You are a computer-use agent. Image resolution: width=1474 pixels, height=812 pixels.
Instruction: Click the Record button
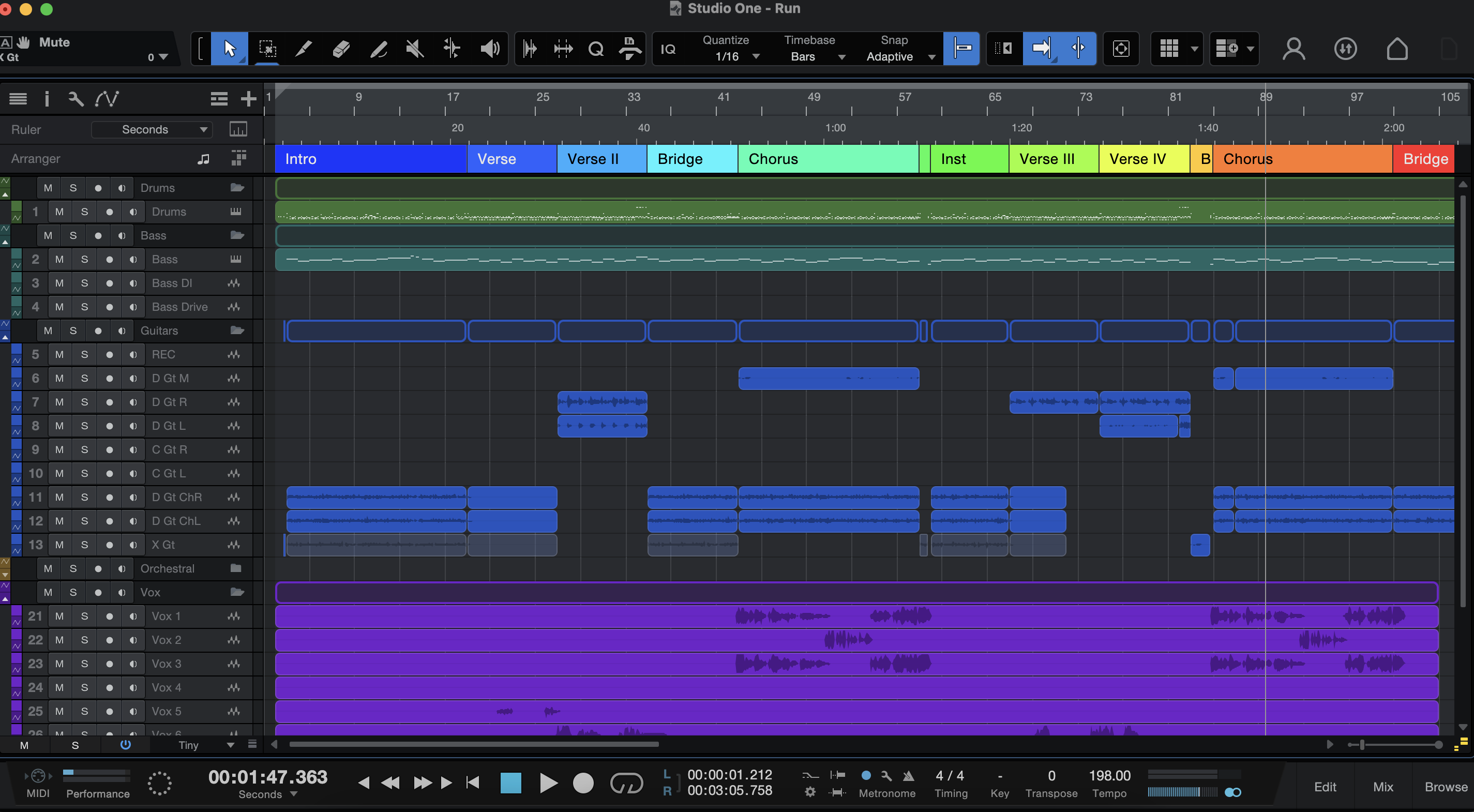click(x=583, y=783)
